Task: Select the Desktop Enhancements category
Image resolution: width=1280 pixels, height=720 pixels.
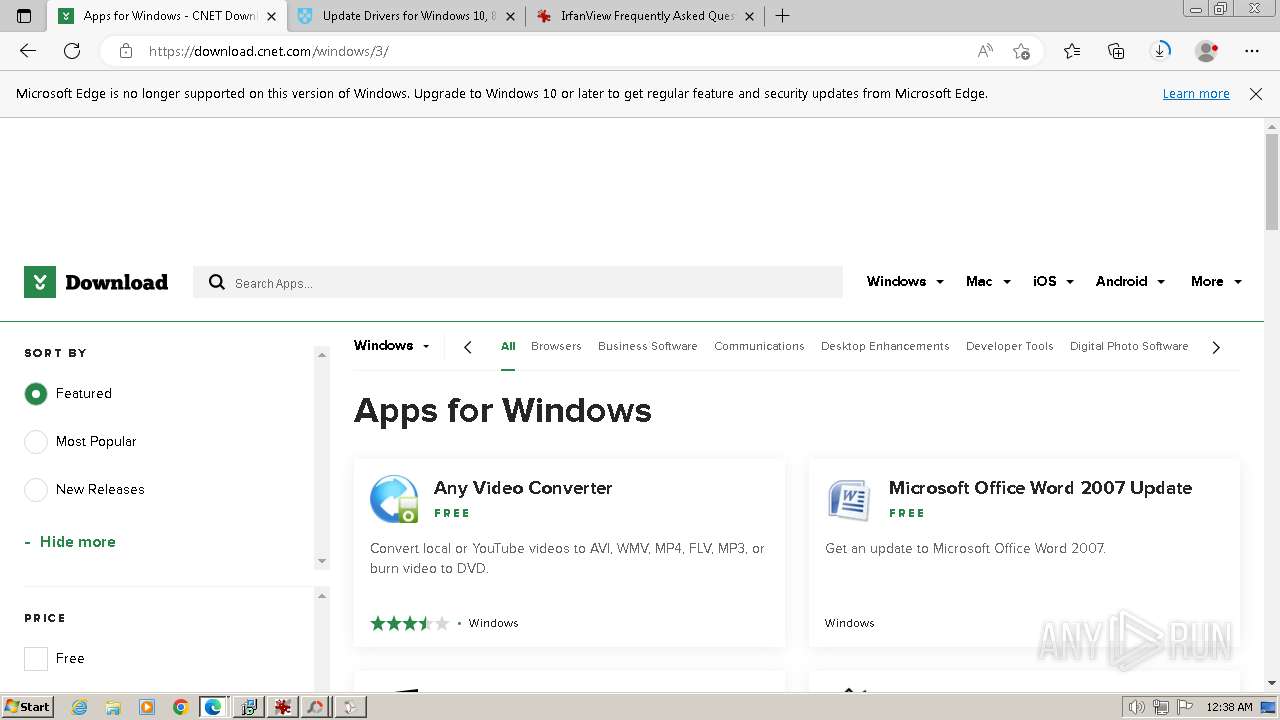Action: [x=885, y=346]
